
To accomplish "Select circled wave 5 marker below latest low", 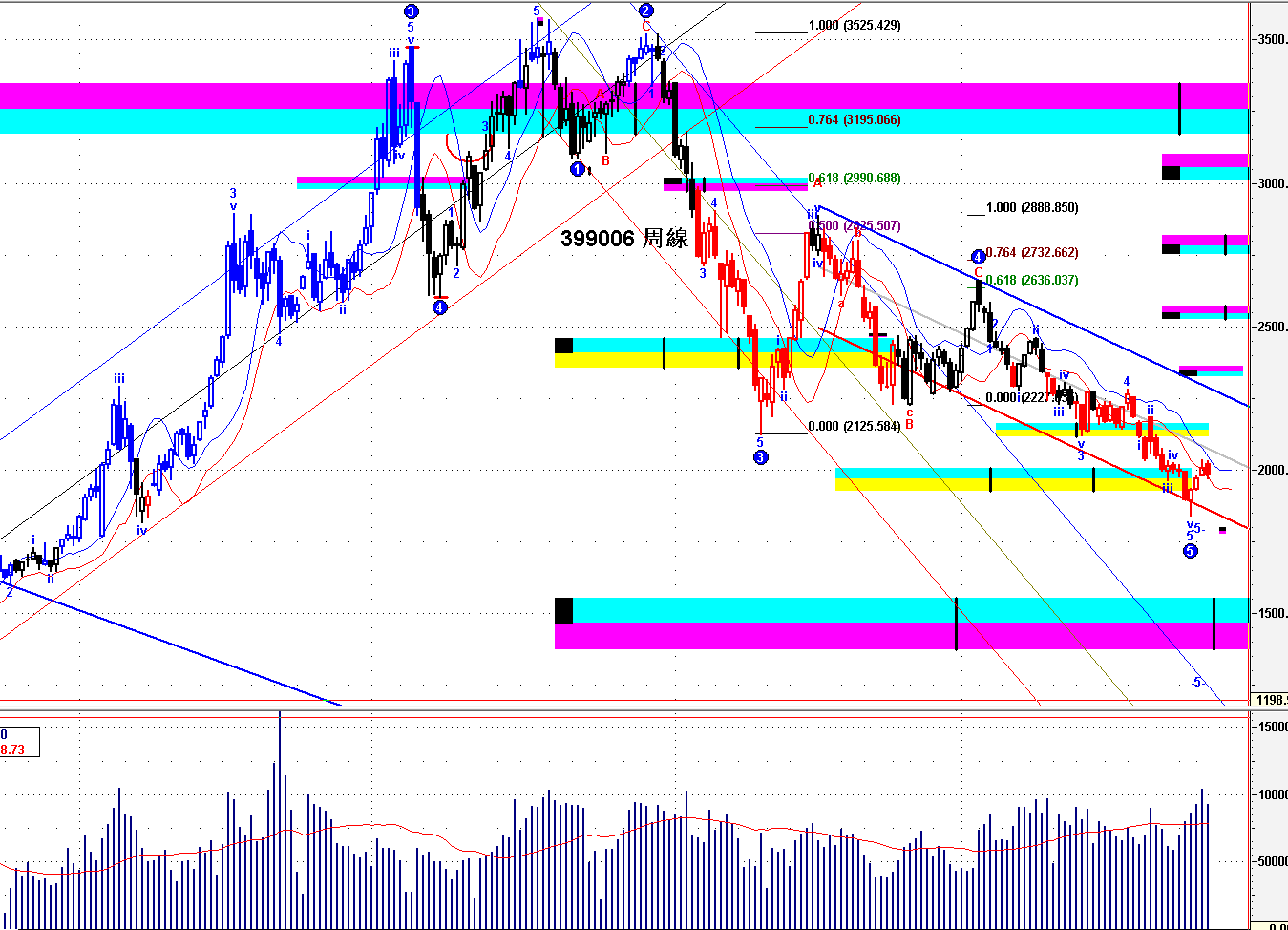I will coord(1190,551).
